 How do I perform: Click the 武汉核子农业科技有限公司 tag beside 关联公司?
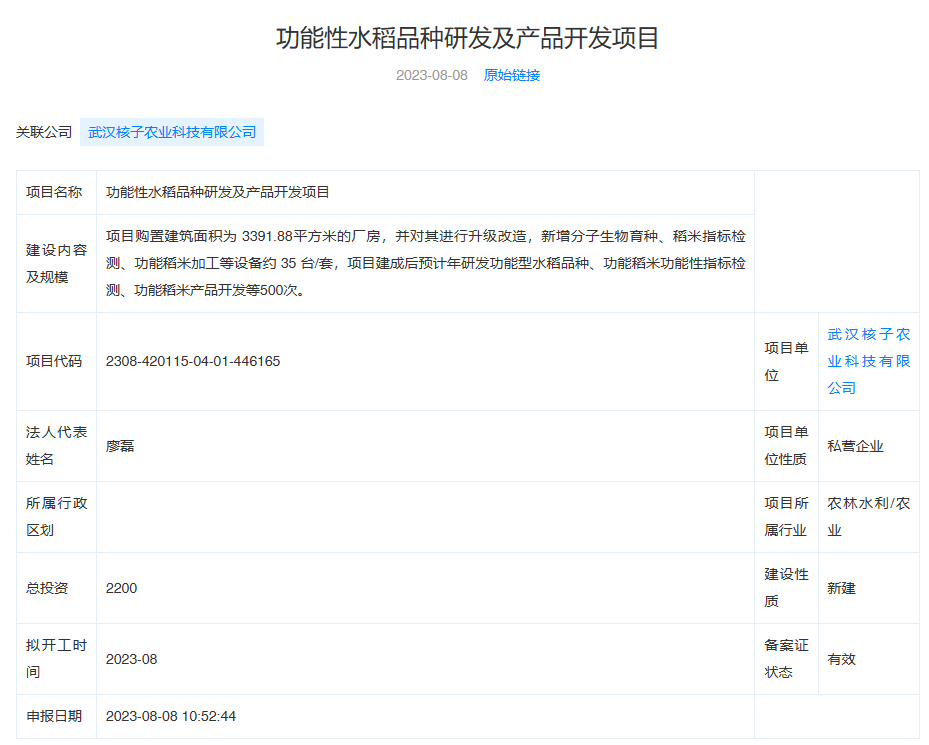pos(172,132)
